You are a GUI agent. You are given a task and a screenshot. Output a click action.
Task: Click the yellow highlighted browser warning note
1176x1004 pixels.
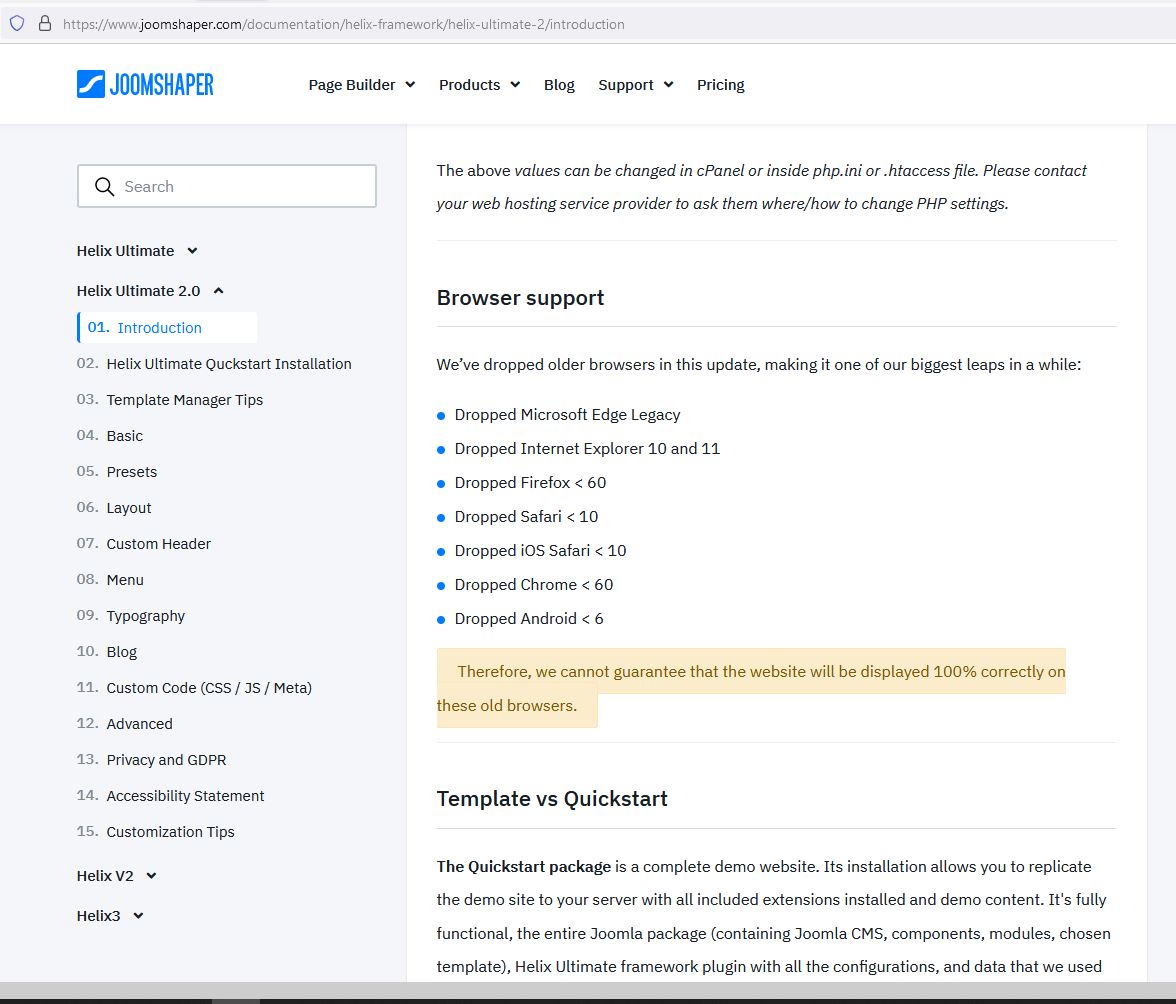coord(751,688)
